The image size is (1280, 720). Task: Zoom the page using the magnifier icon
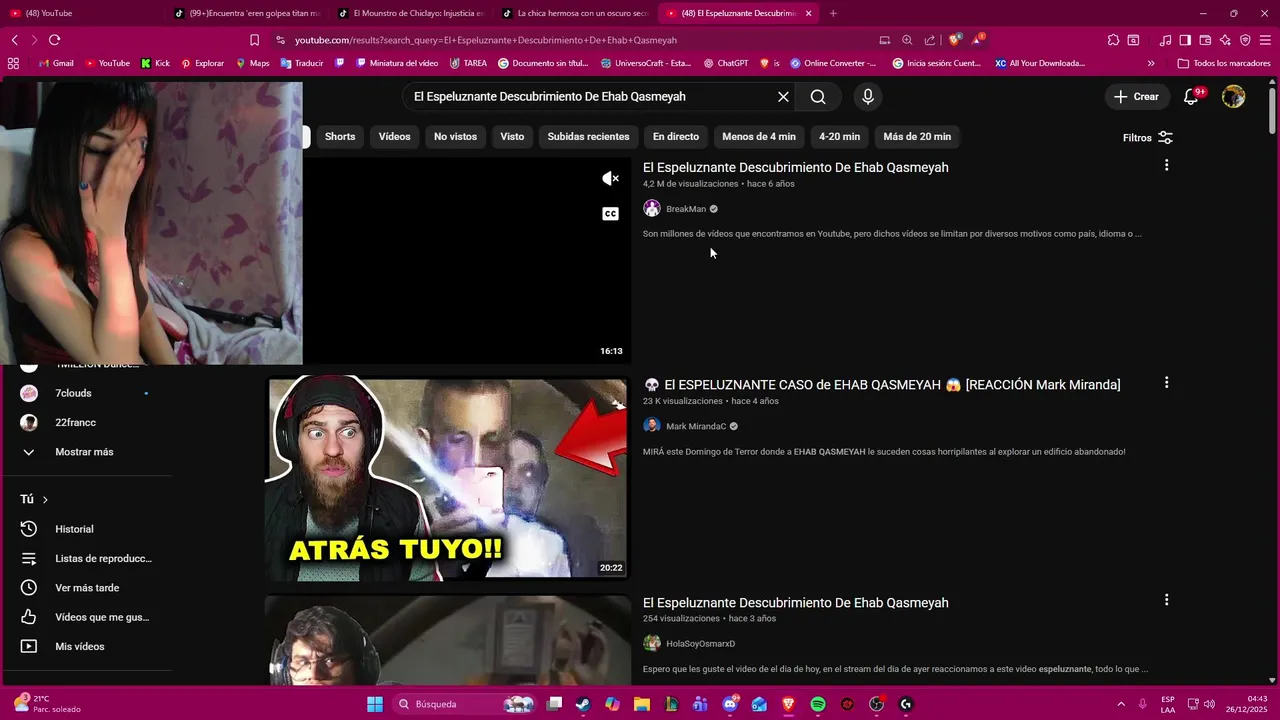click(x=907, y=40)
